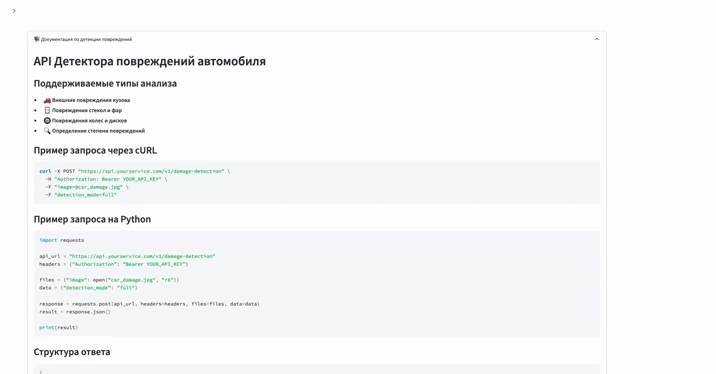
Task: Select the 'API Детектора повреждений автомобиля' title
Action: tap(149, 61)
